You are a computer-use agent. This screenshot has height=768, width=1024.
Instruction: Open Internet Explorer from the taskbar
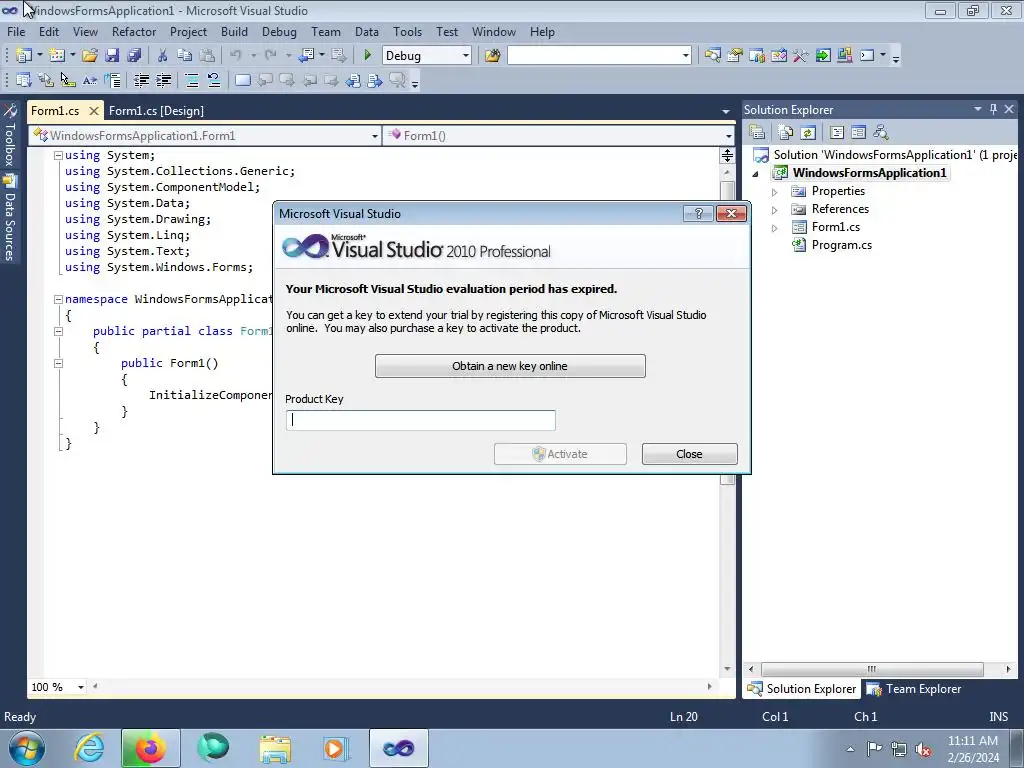pos(89,748)
